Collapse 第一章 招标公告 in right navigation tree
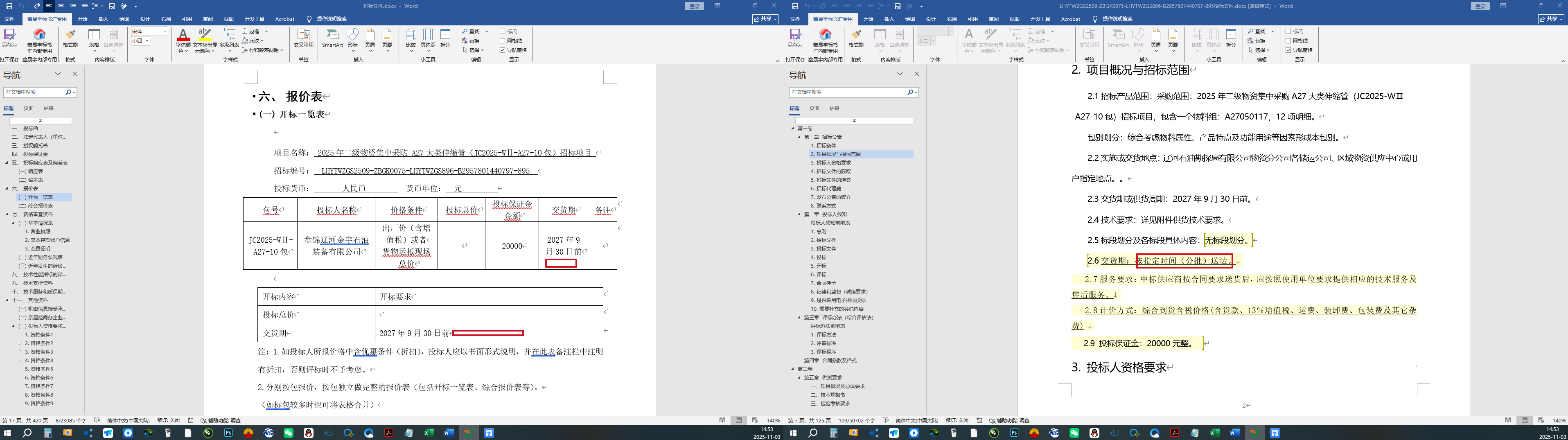The image size is (1568, 440). click(800, 137)
